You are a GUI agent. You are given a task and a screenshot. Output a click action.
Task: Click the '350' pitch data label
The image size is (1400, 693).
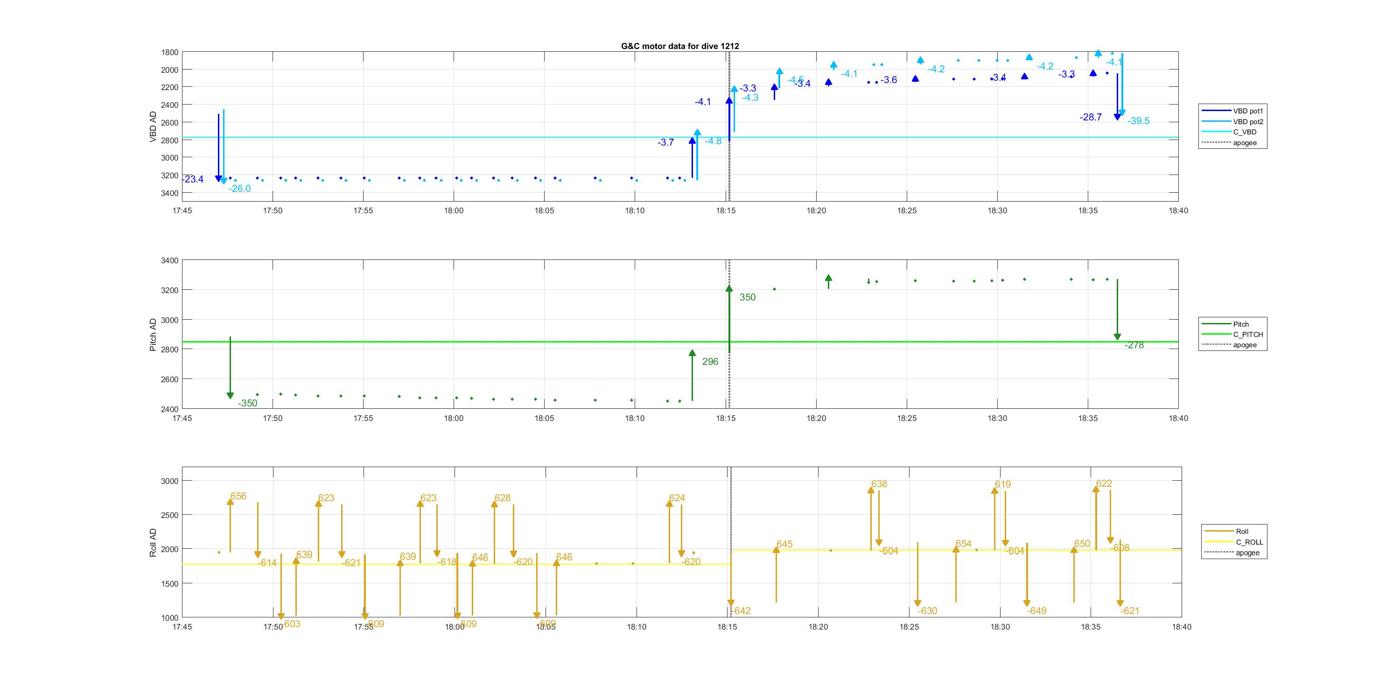[748, 298]
